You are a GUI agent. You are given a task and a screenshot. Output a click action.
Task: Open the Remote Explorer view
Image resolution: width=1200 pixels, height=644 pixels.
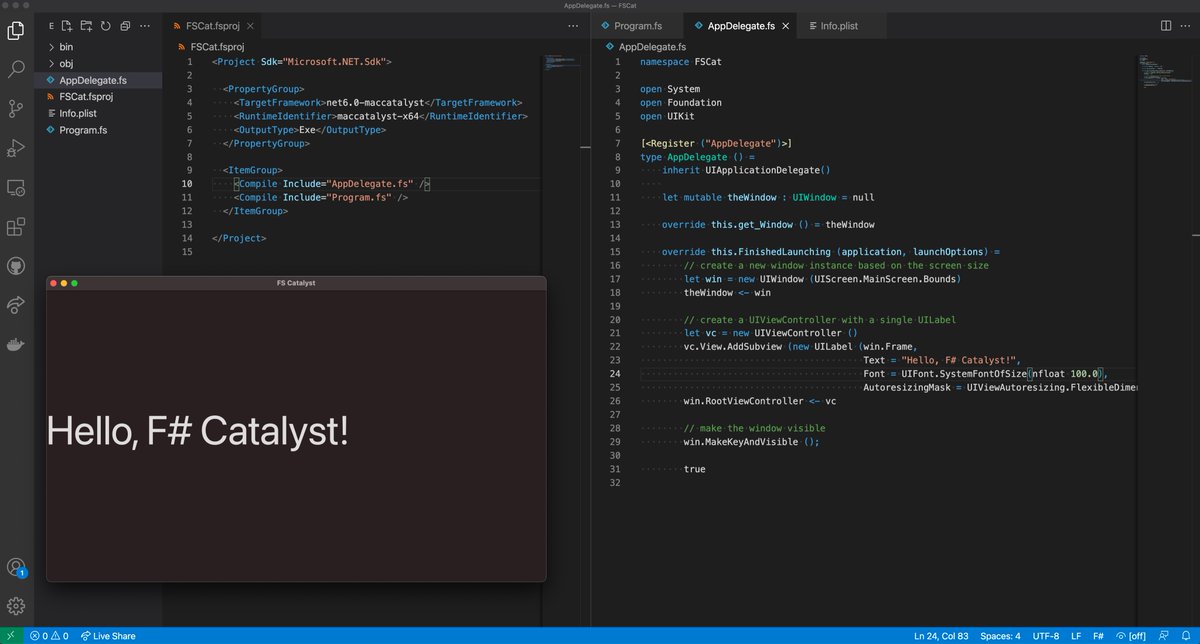(16, 187)
